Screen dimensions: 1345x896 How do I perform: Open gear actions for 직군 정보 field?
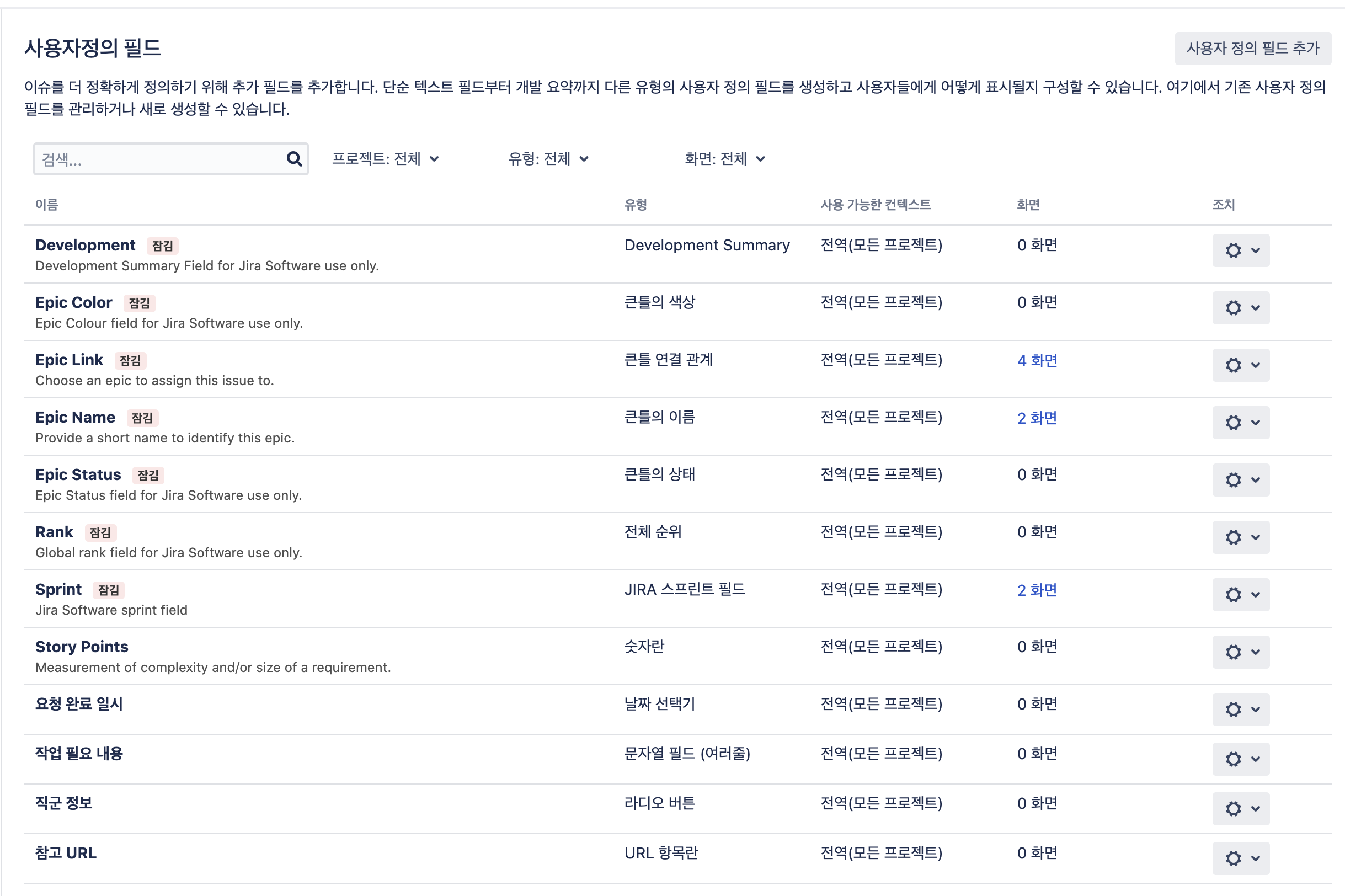tap(1240, 809)
